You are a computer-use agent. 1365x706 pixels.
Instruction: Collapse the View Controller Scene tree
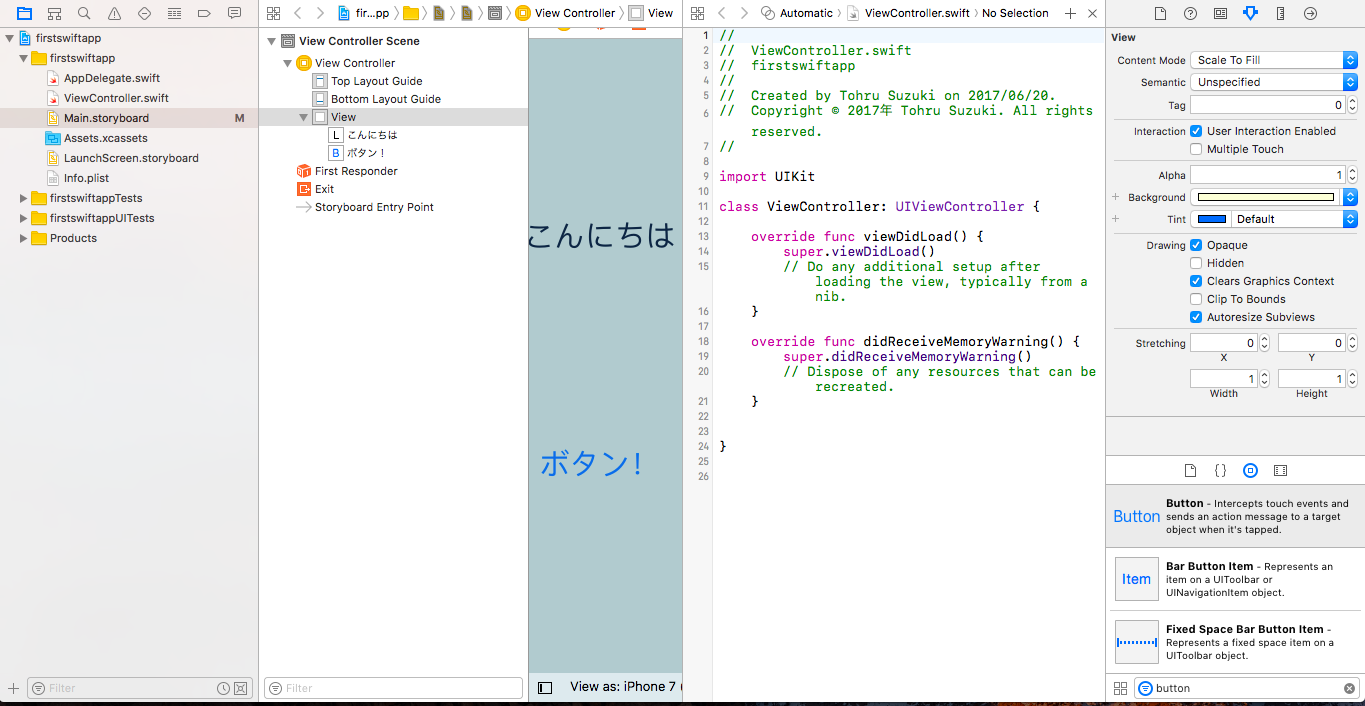tap(271, 41)
